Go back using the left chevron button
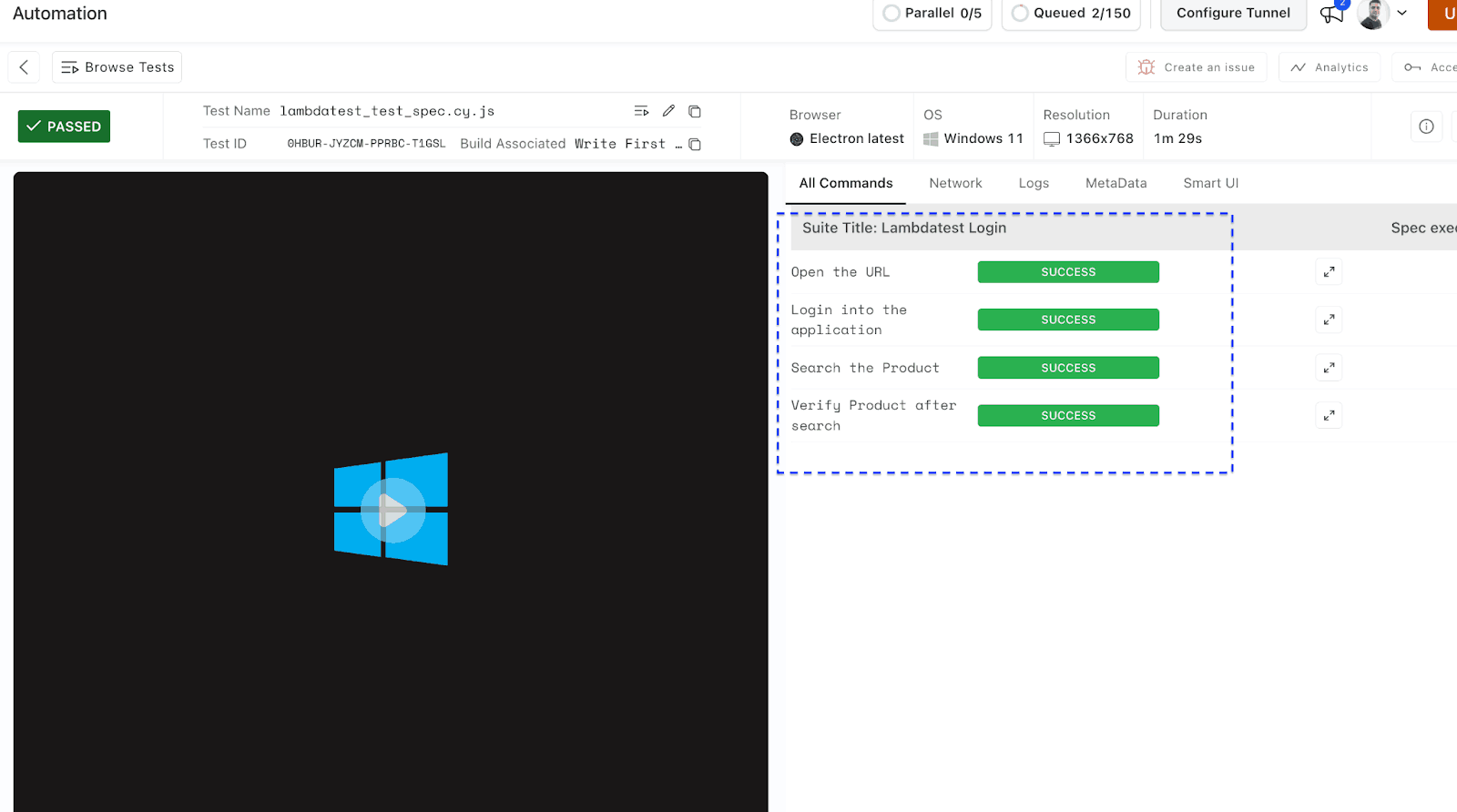The width and height of the screenshot is (1457, 812). 24,67
